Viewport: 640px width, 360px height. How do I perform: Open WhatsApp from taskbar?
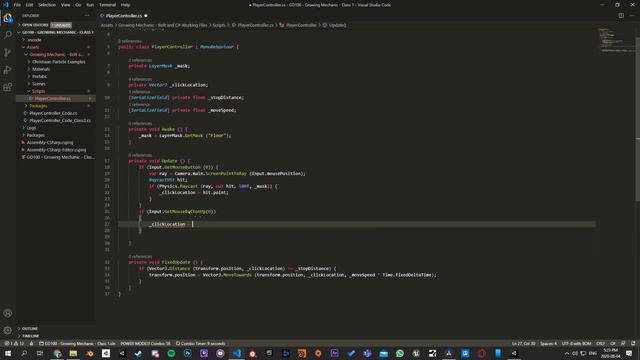coord(400,353)
